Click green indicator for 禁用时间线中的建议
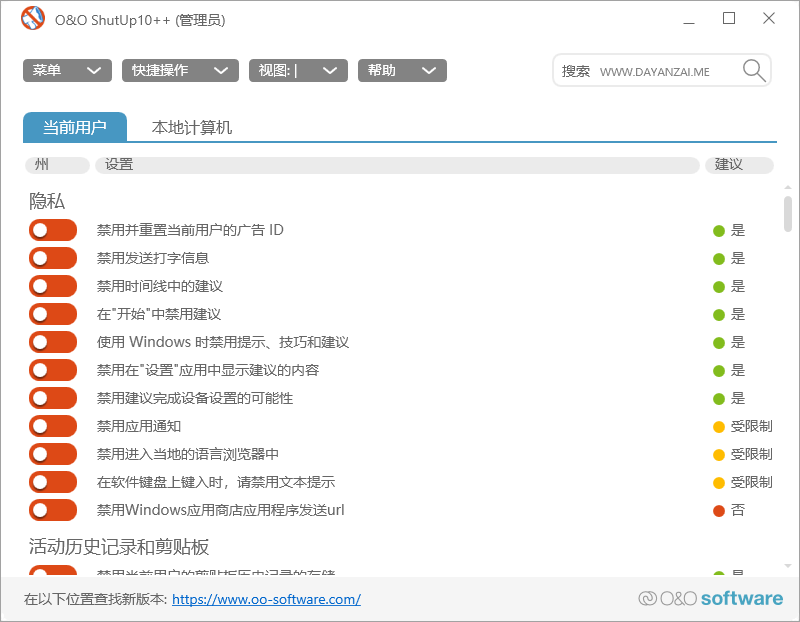 pos(718,287)
